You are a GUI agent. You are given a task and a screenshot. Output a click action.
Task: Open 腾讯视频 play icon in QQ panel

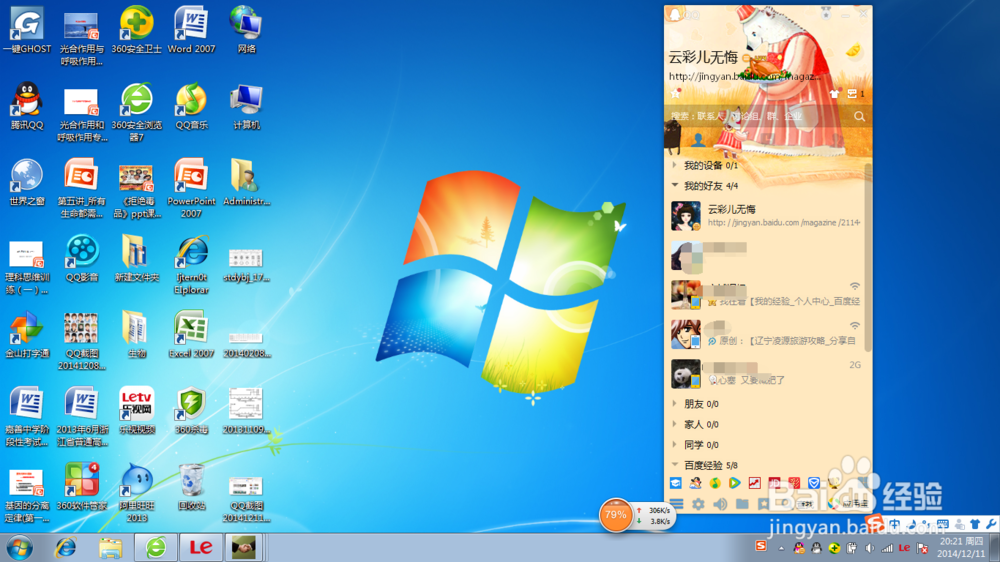tap(735, 483)
